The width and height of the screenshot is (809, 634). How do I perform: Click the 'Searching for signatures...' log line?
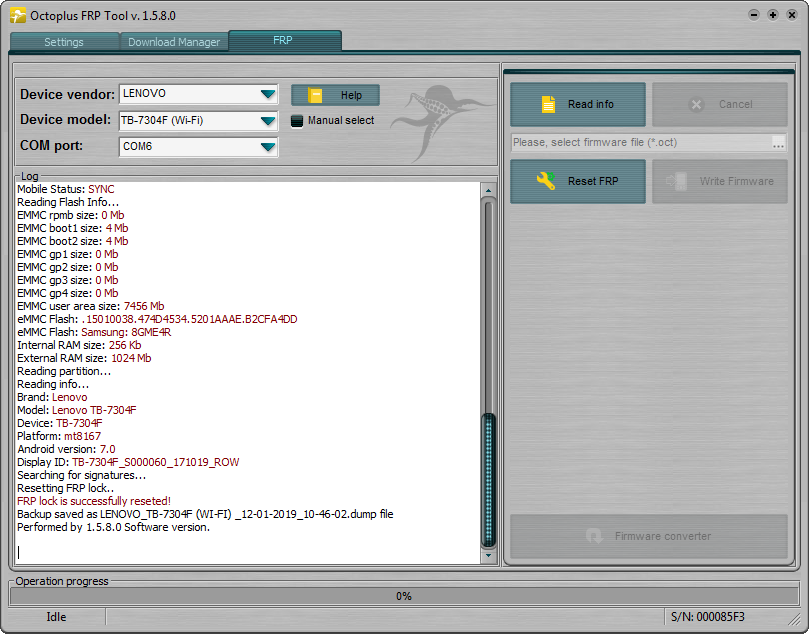[82, 475]
